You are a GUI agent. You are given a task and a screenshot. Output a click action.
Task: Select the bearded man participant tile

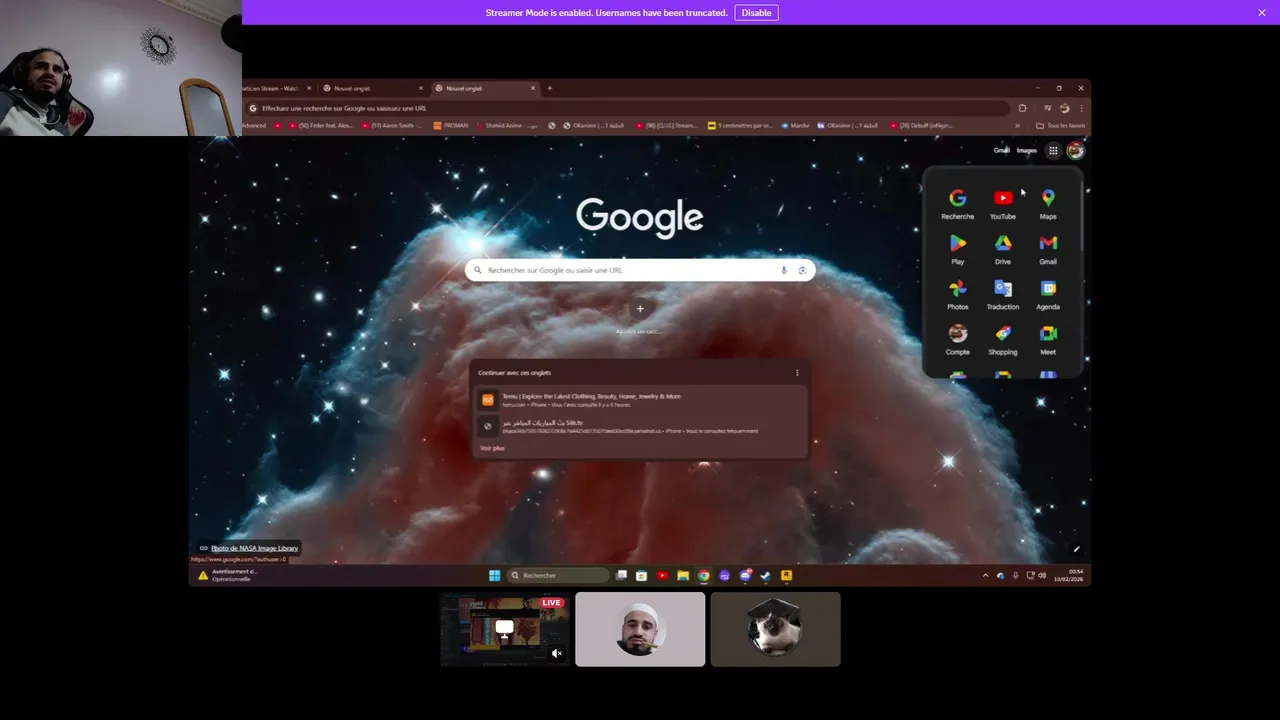pyautogui.click(x=640, y=629)
